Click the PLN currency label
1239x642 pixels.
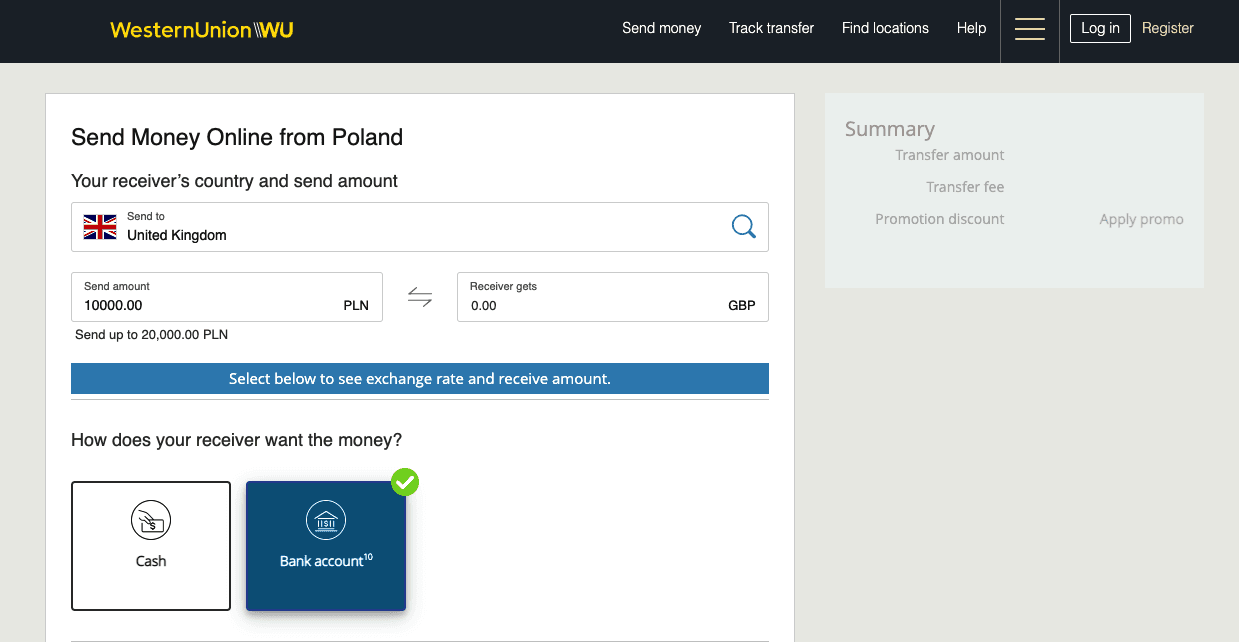point(356,306)
